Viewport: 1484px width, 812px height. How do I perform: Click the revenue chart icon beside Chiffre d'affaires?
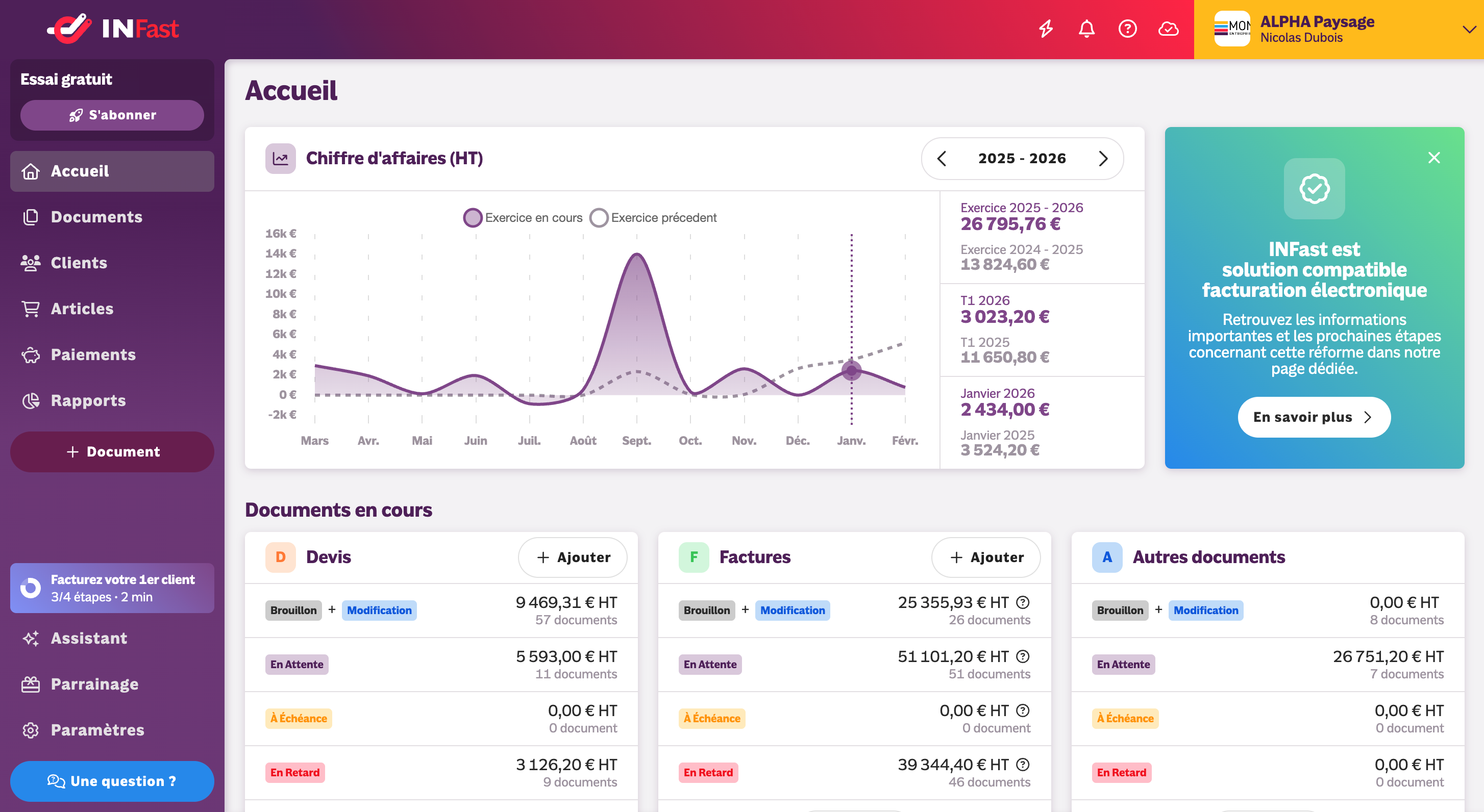280,158
